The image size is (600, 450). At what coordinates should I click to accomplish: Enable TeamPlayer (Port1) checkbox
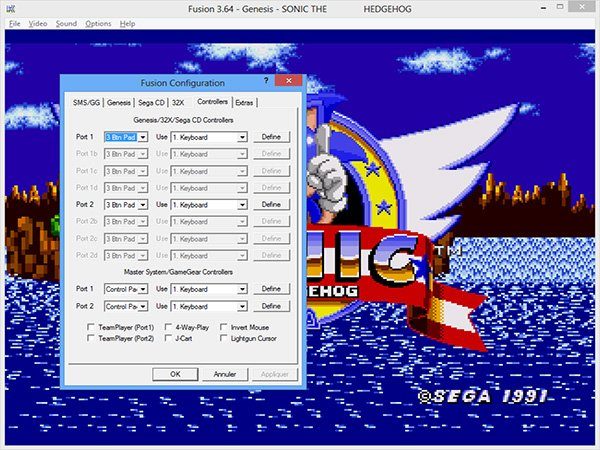[91, 327]
